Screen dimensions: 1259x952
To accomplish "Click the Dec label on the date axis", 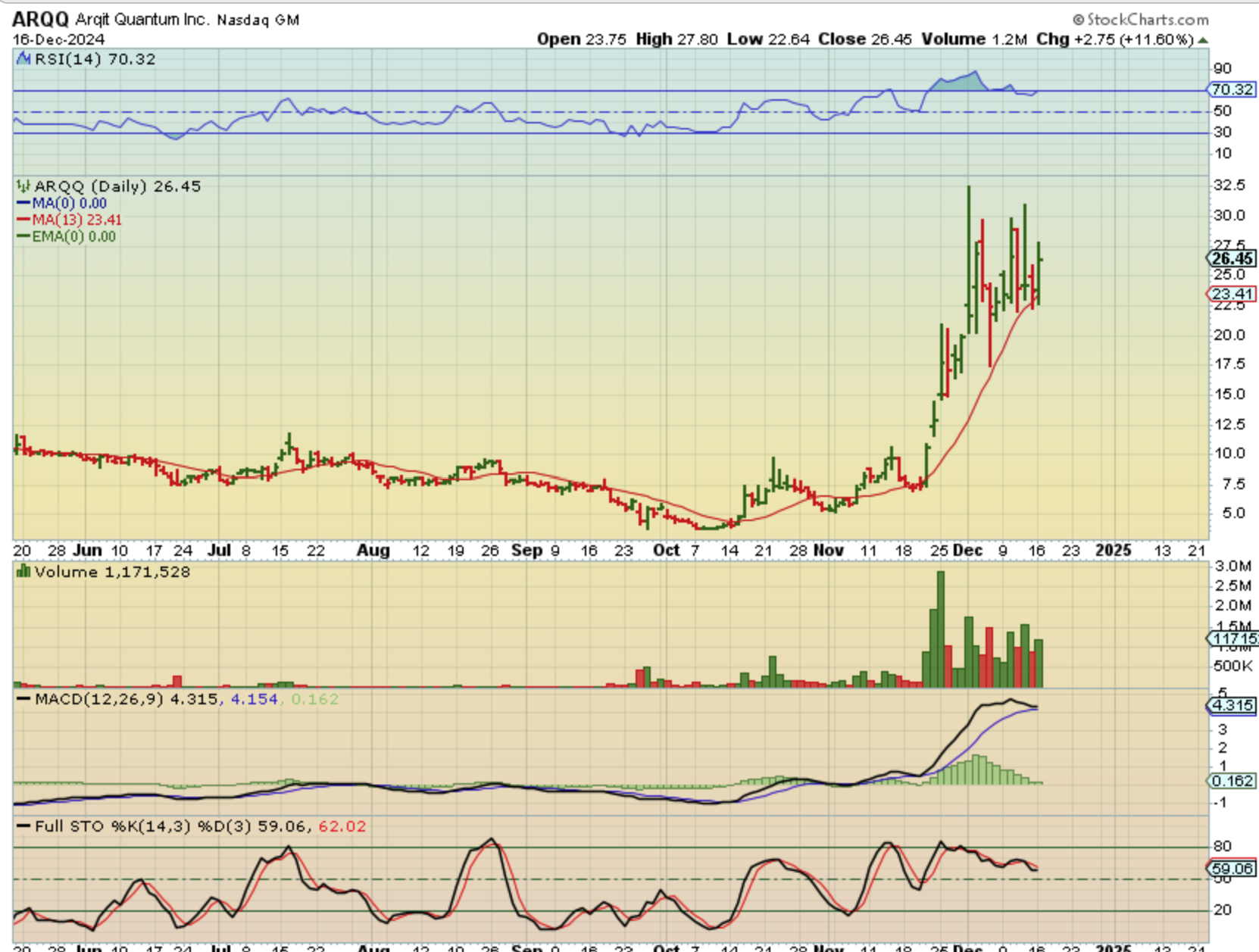I will 967,551.
